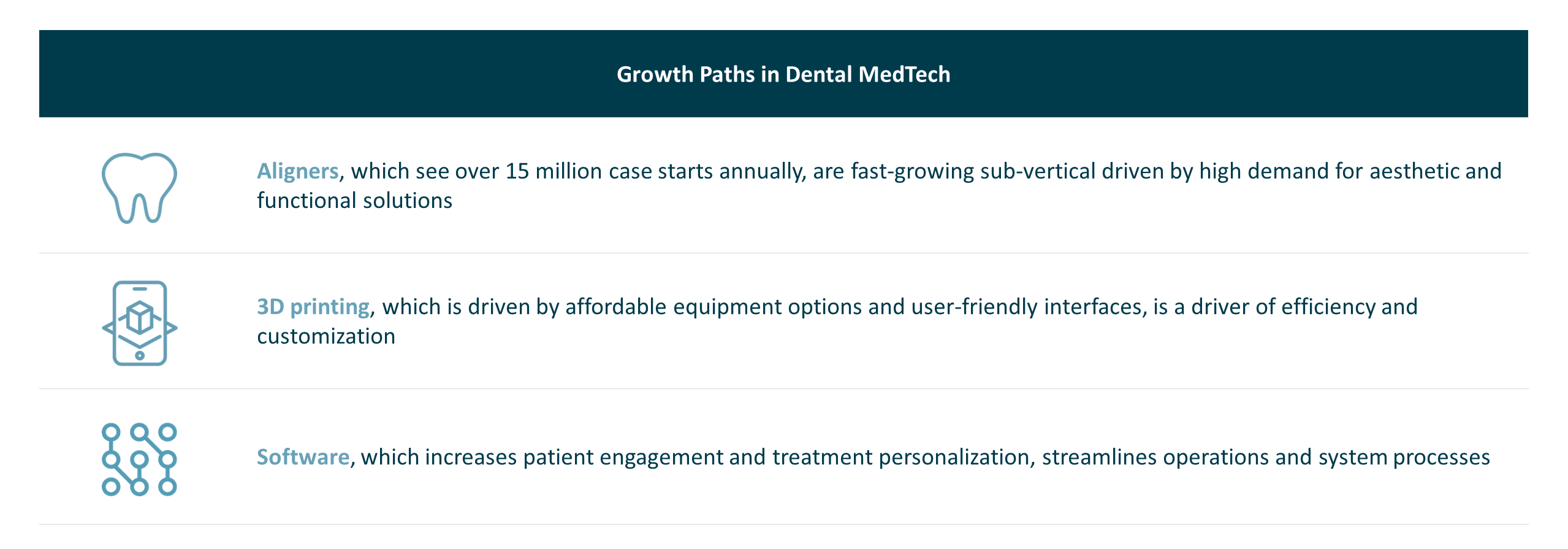Select the highlighted "3D printing" text
Screen dimensions: 1568x549
(x=313, y=307)
